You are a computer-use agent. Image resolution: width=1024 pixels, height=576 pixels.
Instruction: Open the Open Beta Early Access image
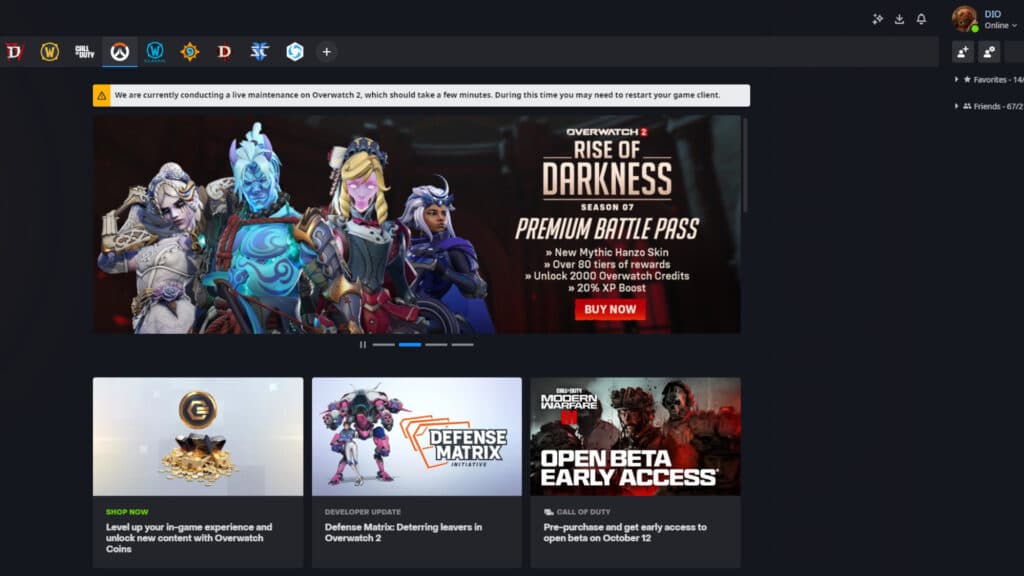click(x=635, y=436)
